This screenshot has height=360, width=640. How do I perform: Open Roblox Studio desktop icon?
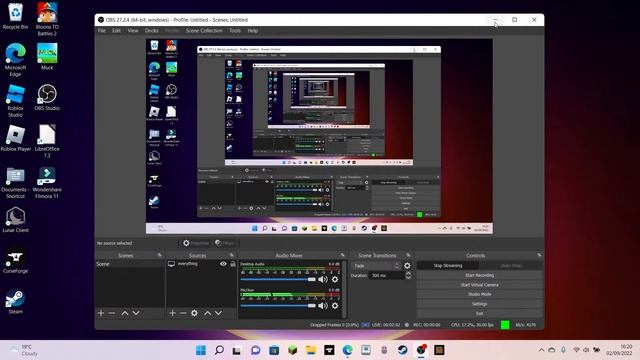point(15,101)
